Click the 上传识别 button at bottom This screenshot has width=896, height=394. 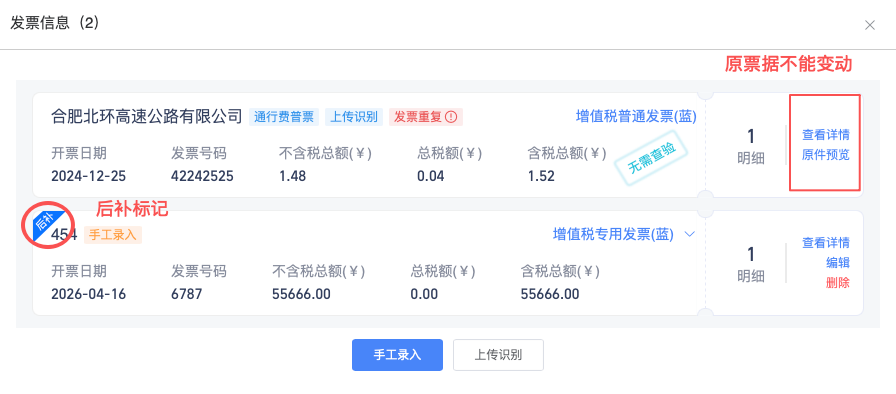pos(498,355)
